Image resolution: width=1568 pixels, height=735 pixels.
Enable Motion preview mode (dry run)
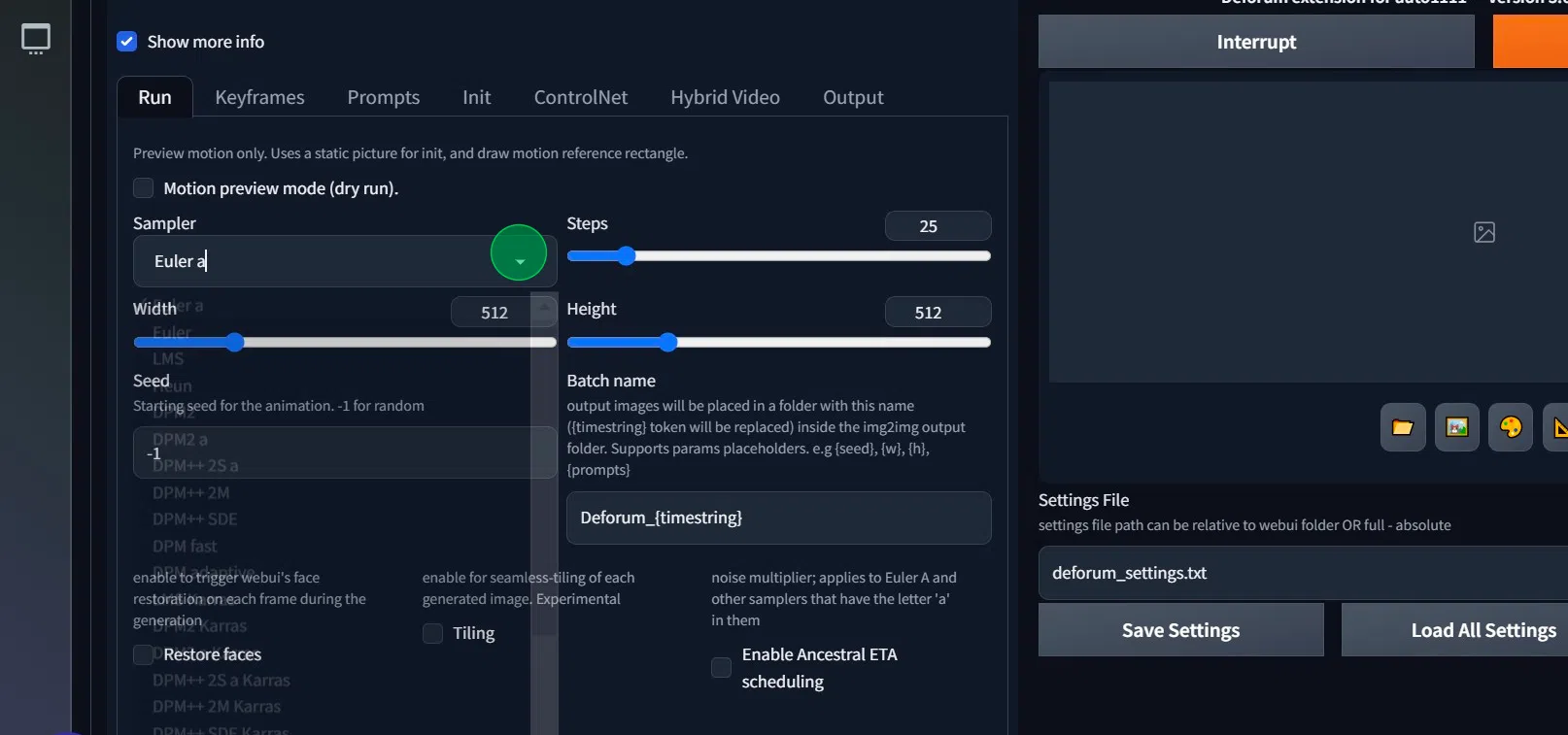144,188
